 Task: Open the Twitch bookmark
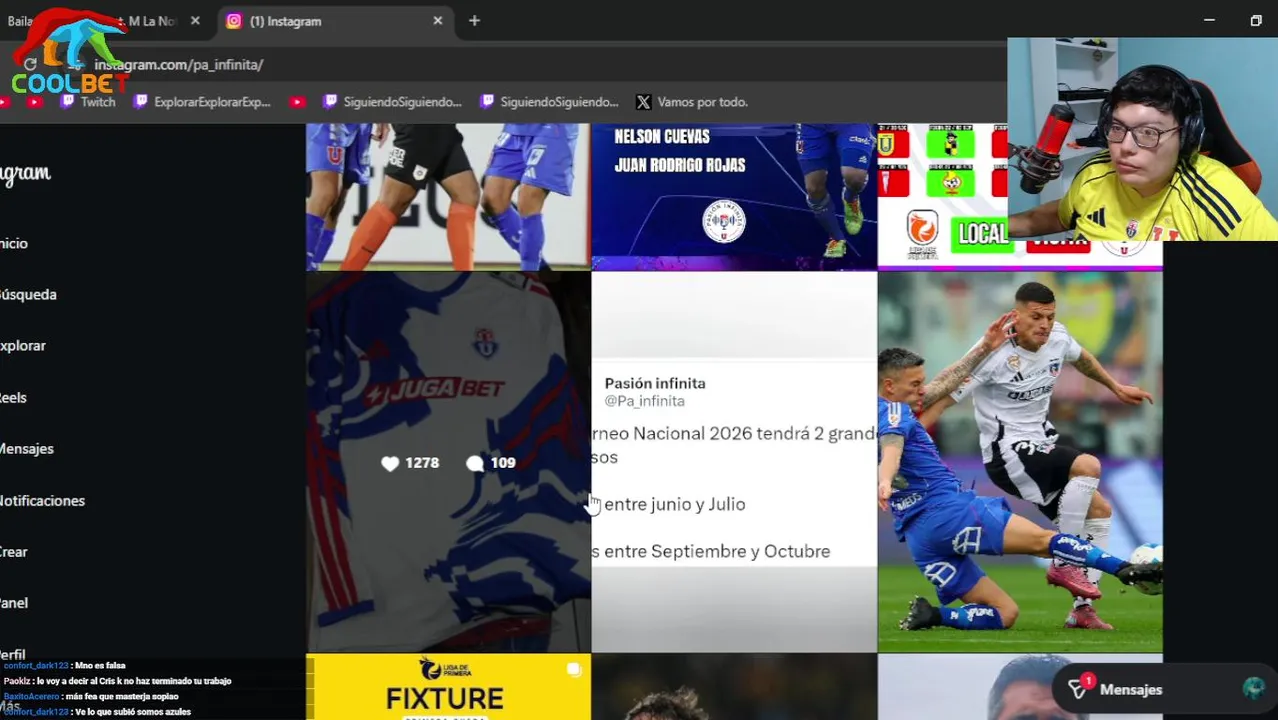tap(88, 102)
